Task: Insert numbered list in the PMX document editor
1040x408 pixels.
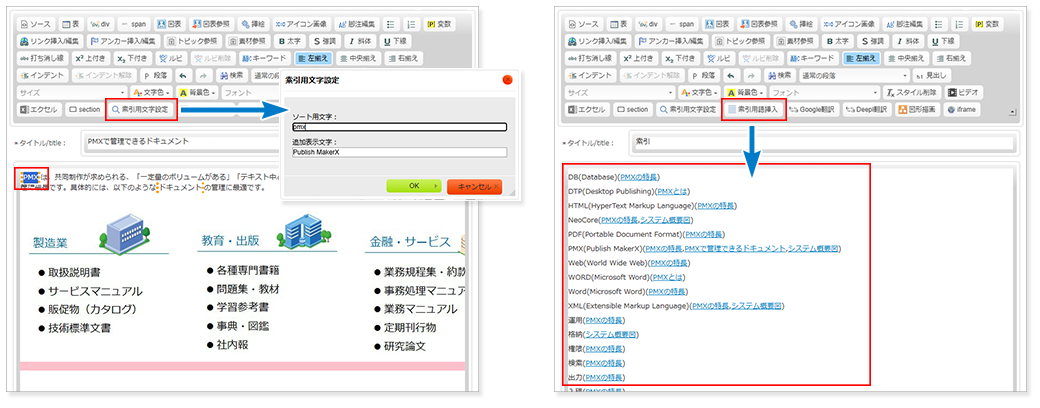Action: pyautogui.click(x=411, y=24)
